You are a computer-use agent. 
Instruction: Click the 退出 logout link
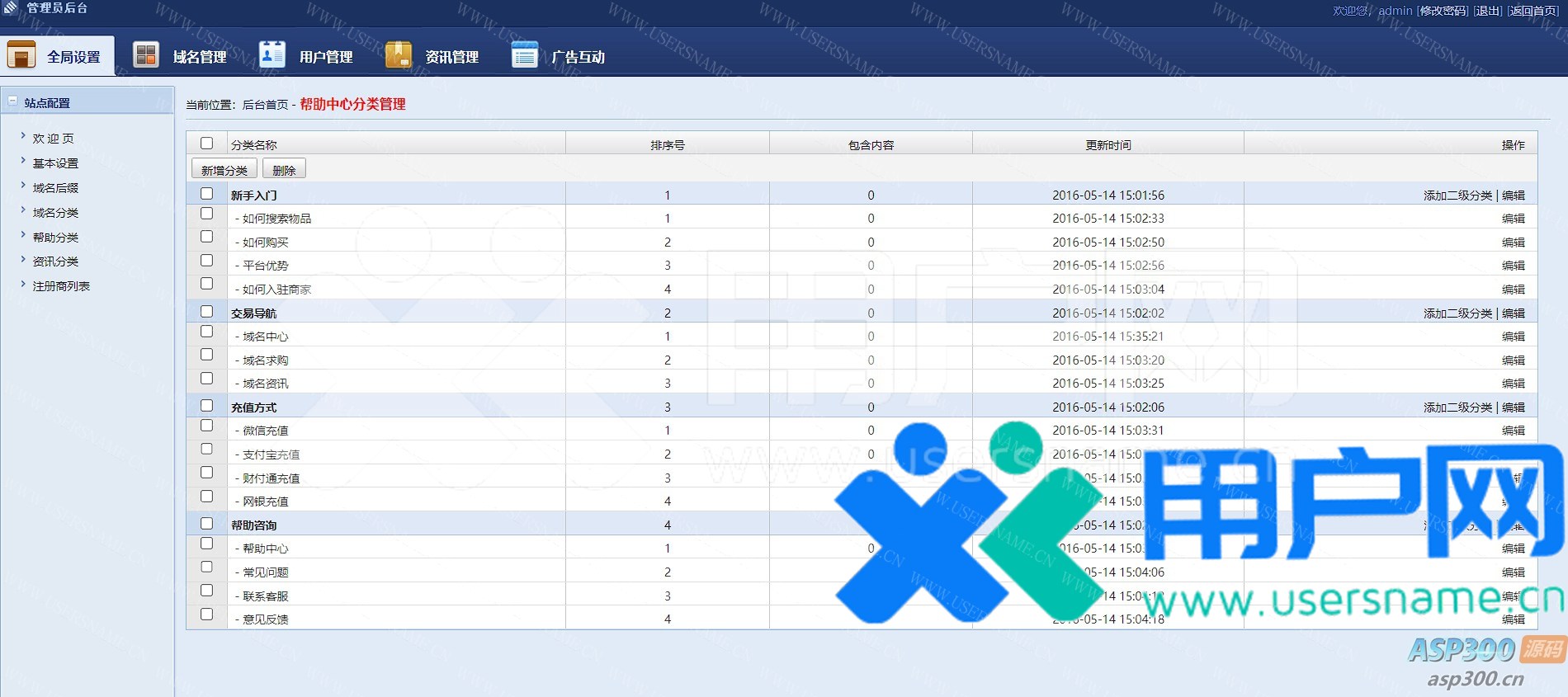coord(1488,11)
